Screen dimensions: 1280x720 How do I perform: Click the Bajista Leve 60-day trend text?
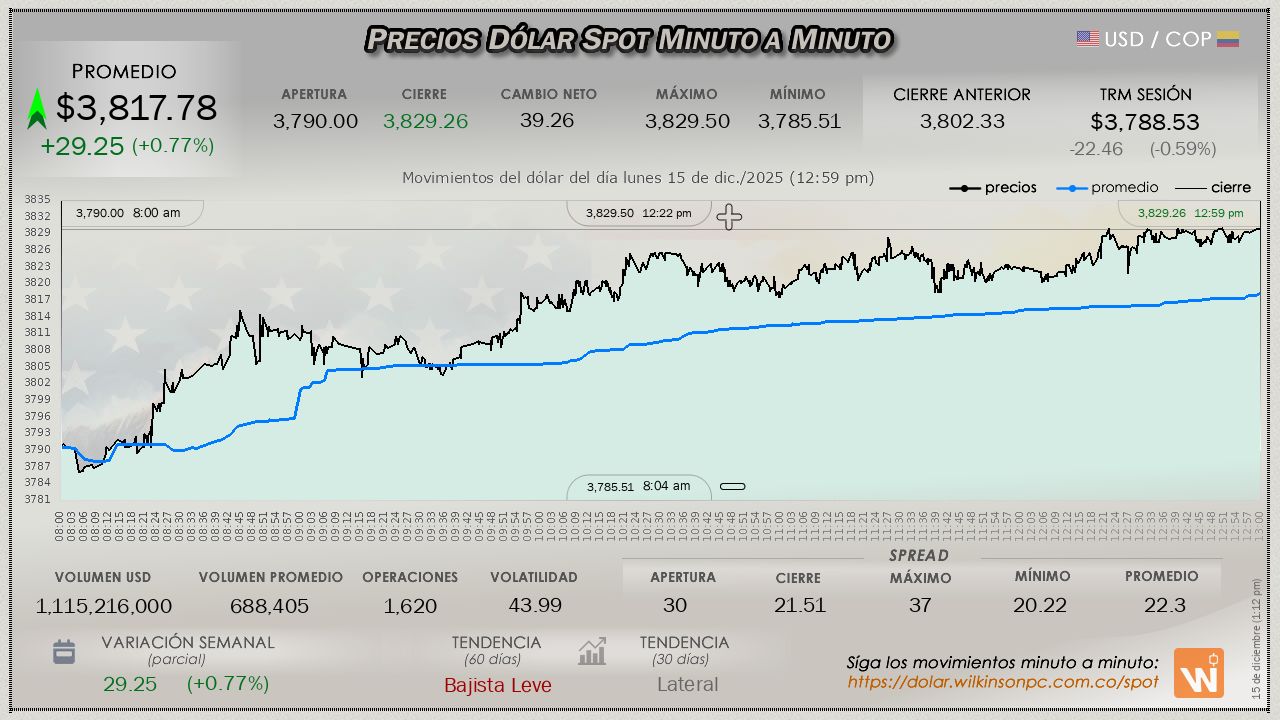point(497,685)
